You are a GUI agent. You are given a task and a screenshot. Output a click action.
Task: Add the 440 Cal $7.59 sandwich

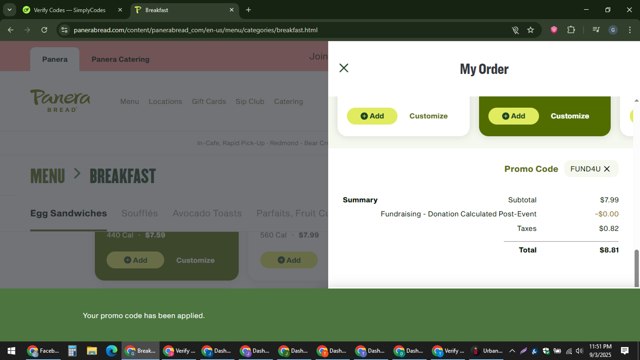135,260
